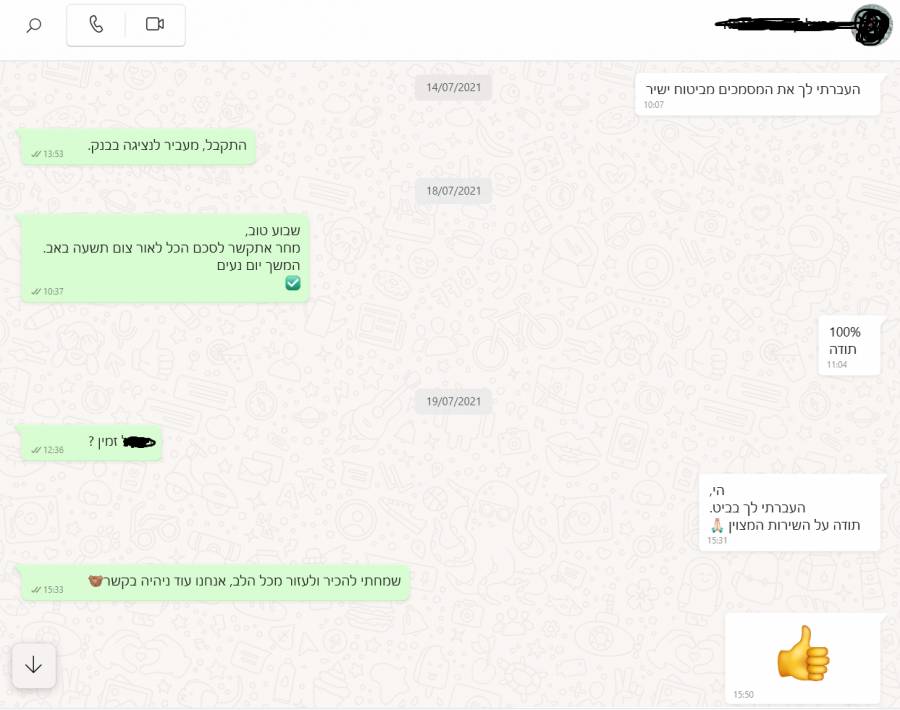Start a voice call
This screenshot has height=710, width=900.
pos(96,24)
